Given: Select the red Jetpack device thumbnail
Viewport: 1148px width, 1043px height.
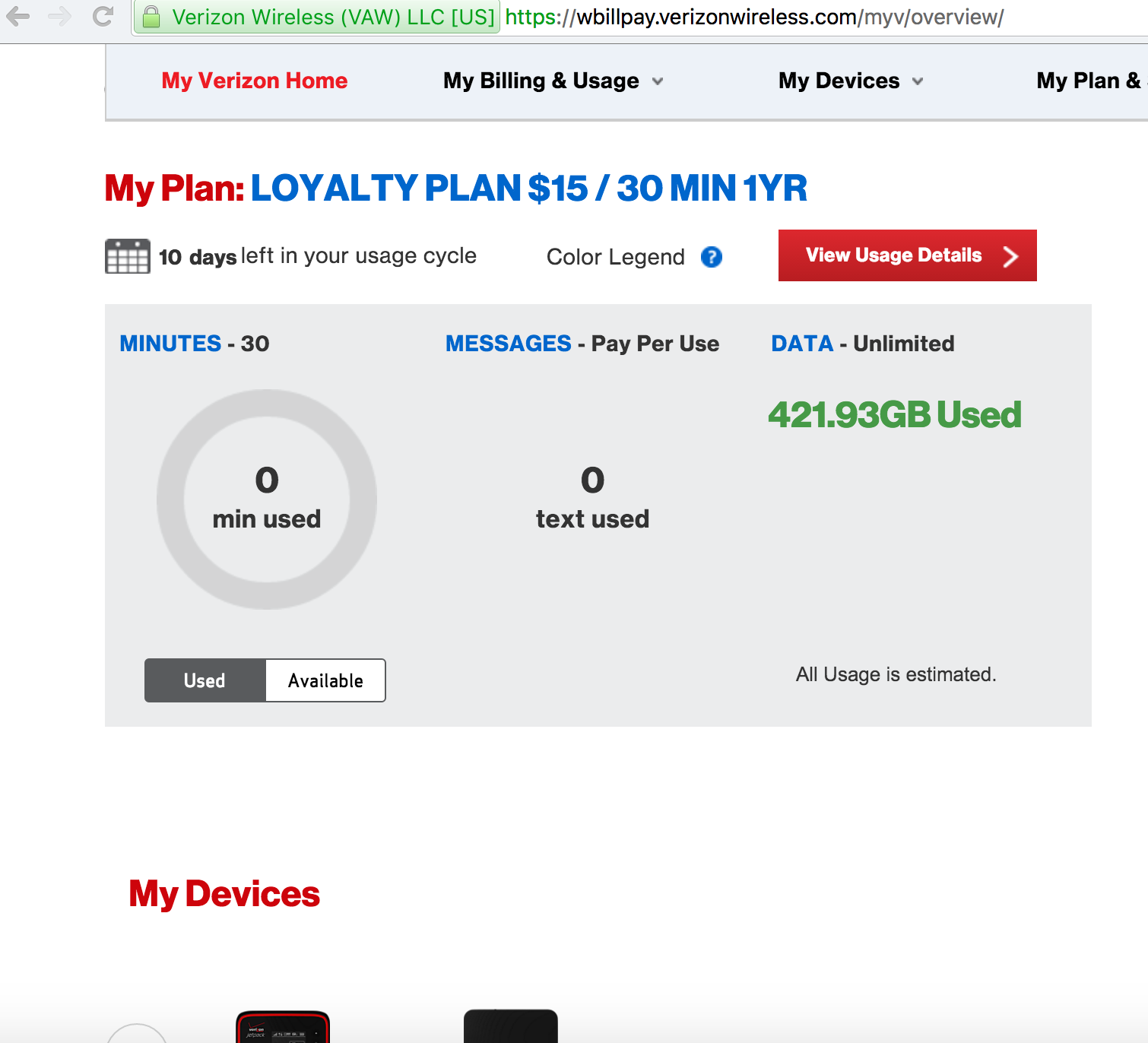Looking at the screenshot, I should point(283,1026).
